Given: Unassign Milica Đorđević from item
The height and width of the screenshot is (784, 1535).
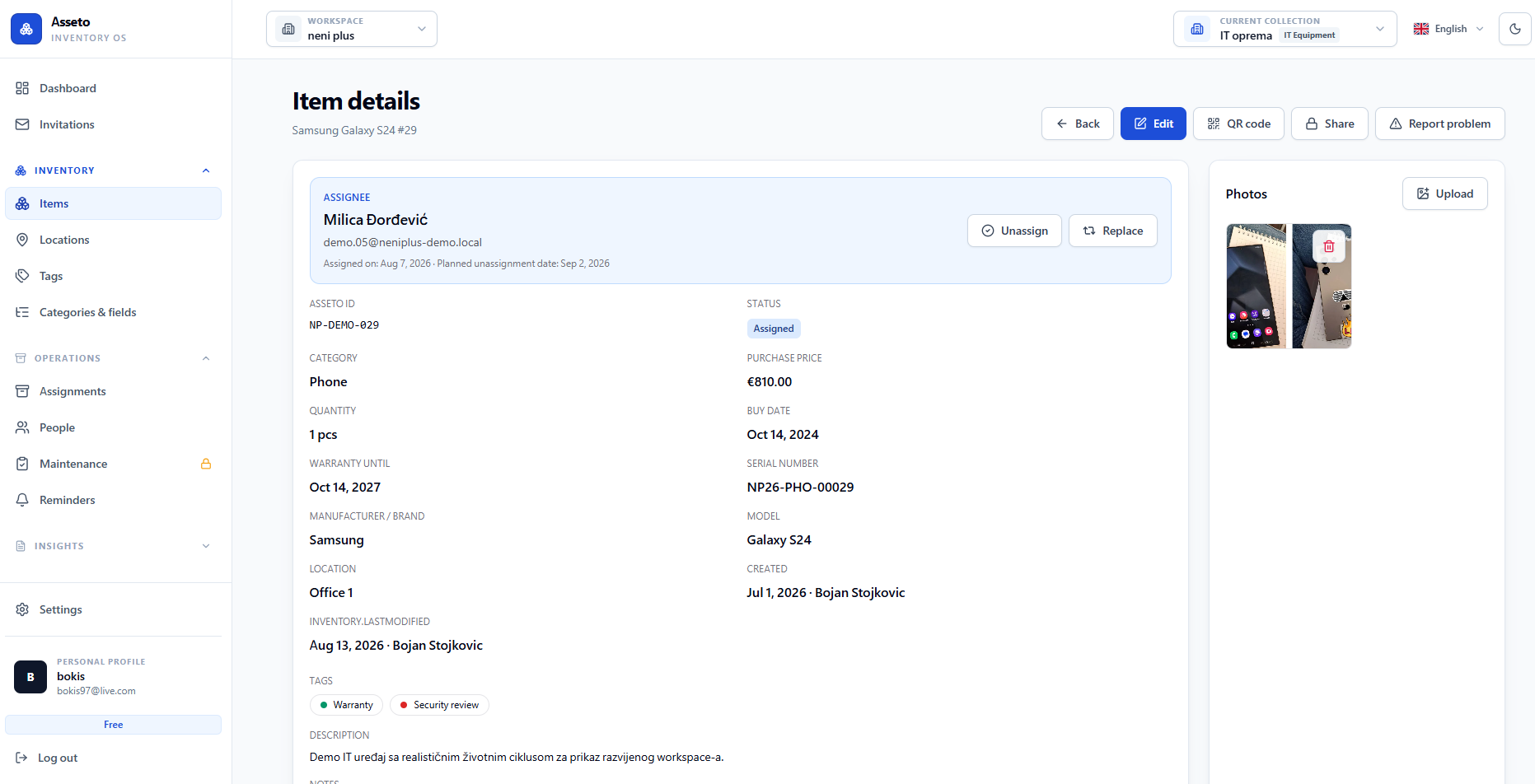Looking at the screenshot, I should pyautogui.click(x=1014, y=231).
